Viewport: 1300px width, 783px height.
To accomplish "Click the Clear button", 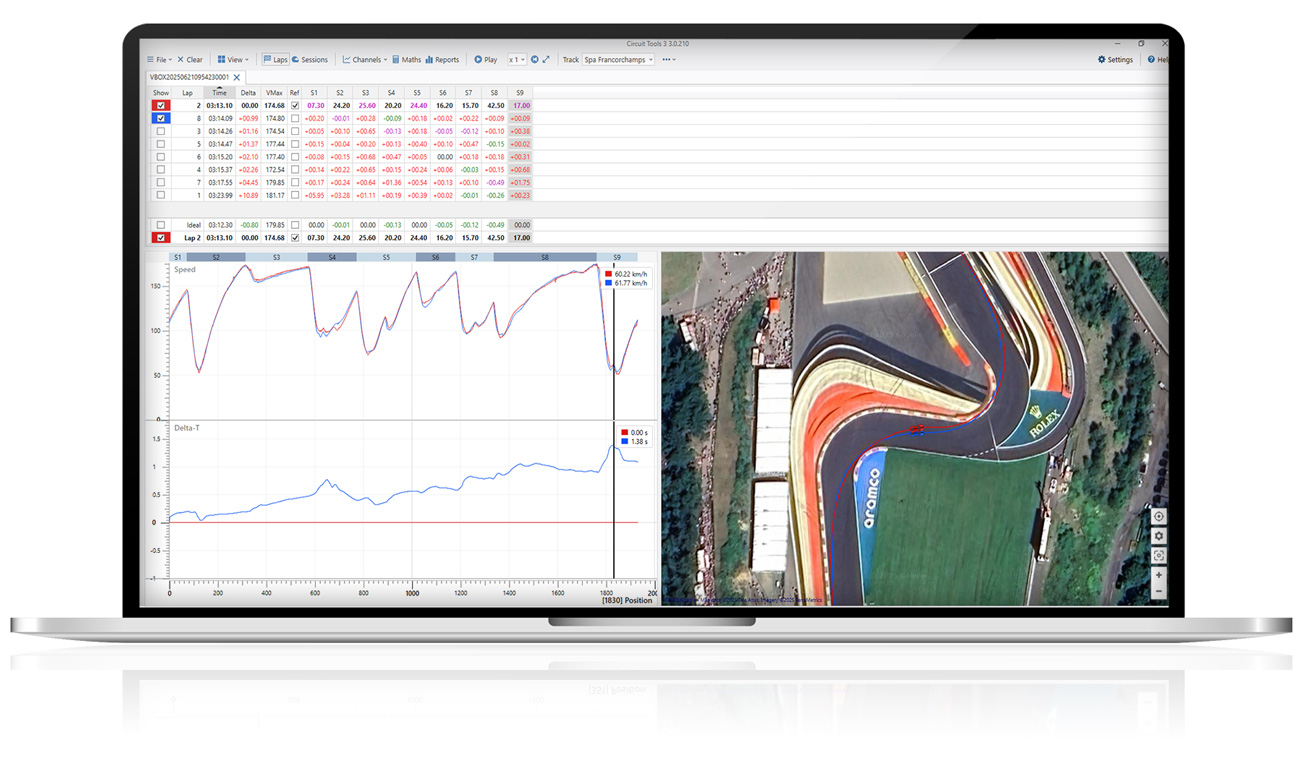I will [190, 60].
